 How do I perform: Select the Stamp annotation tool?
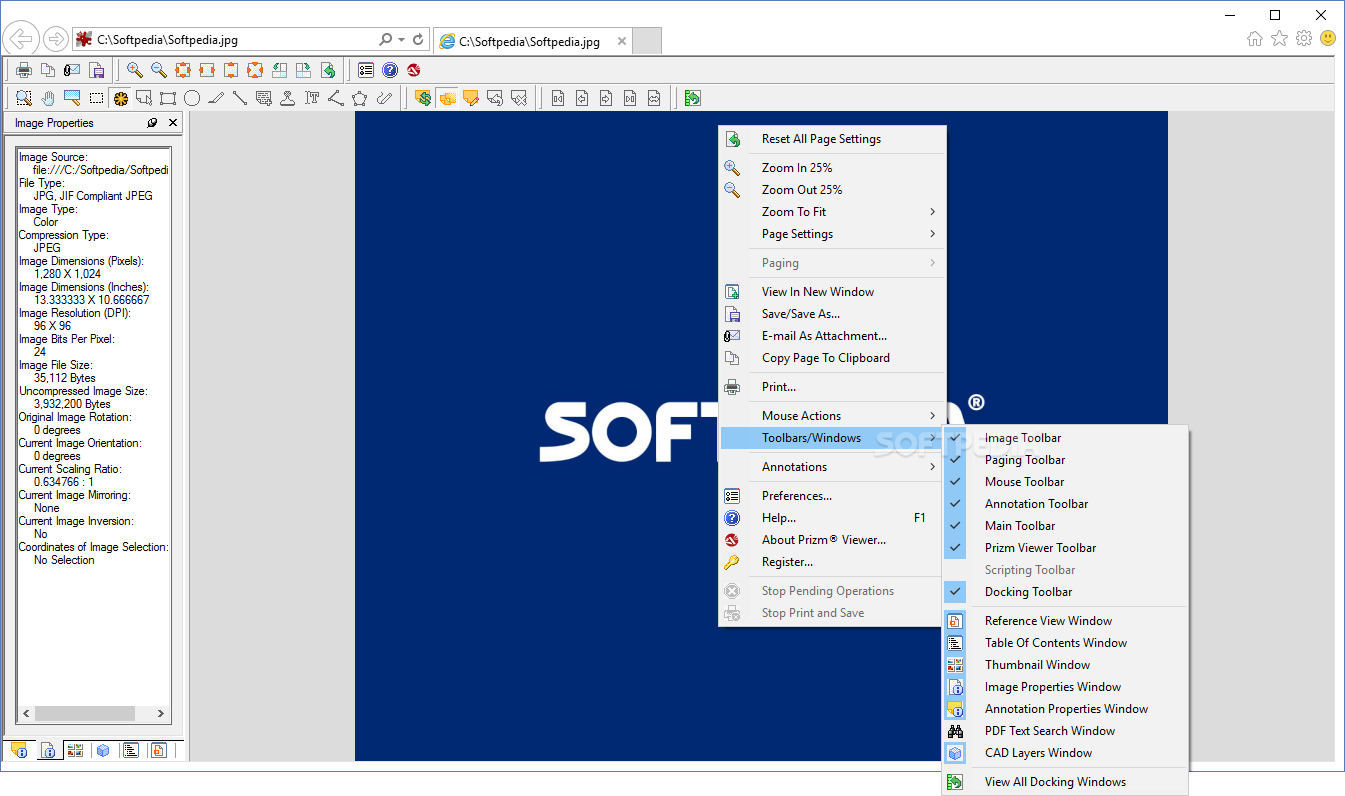(x=288, y=98)
